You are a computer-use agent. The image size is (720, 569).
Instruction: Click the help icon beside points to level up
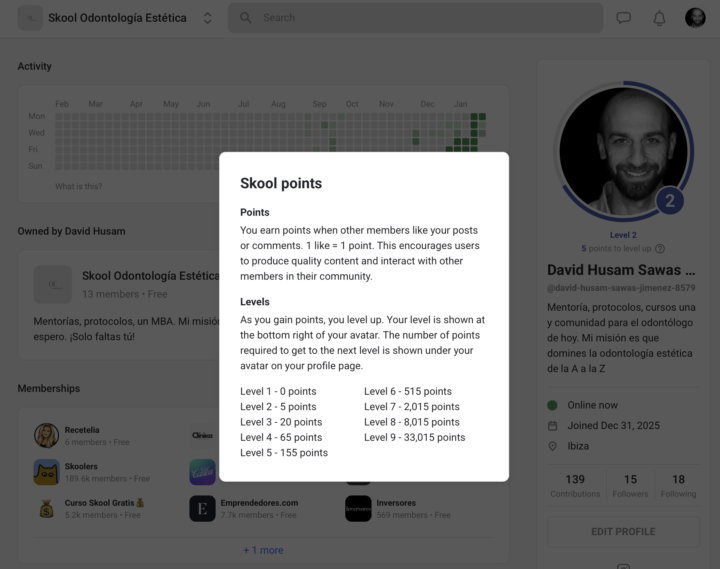[x=660, y=249]
